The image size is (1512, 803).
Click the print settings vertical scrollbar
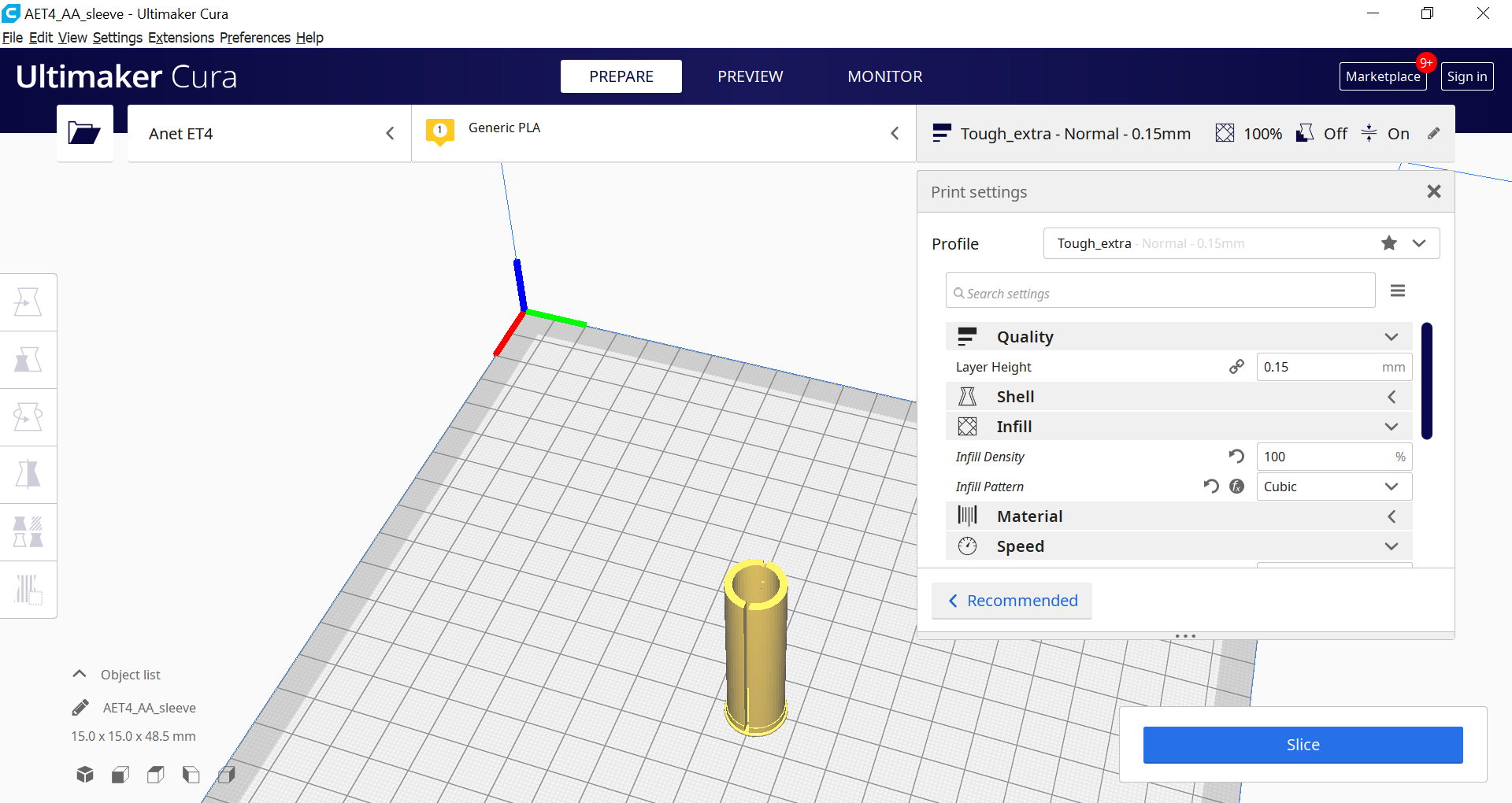click(1427, 381)
